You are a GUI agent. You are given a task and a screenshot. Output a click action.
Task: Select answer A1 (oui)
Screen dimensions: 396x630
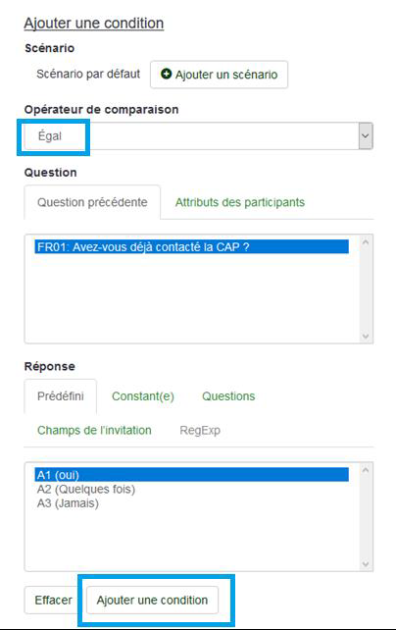(x=192, y=475)
